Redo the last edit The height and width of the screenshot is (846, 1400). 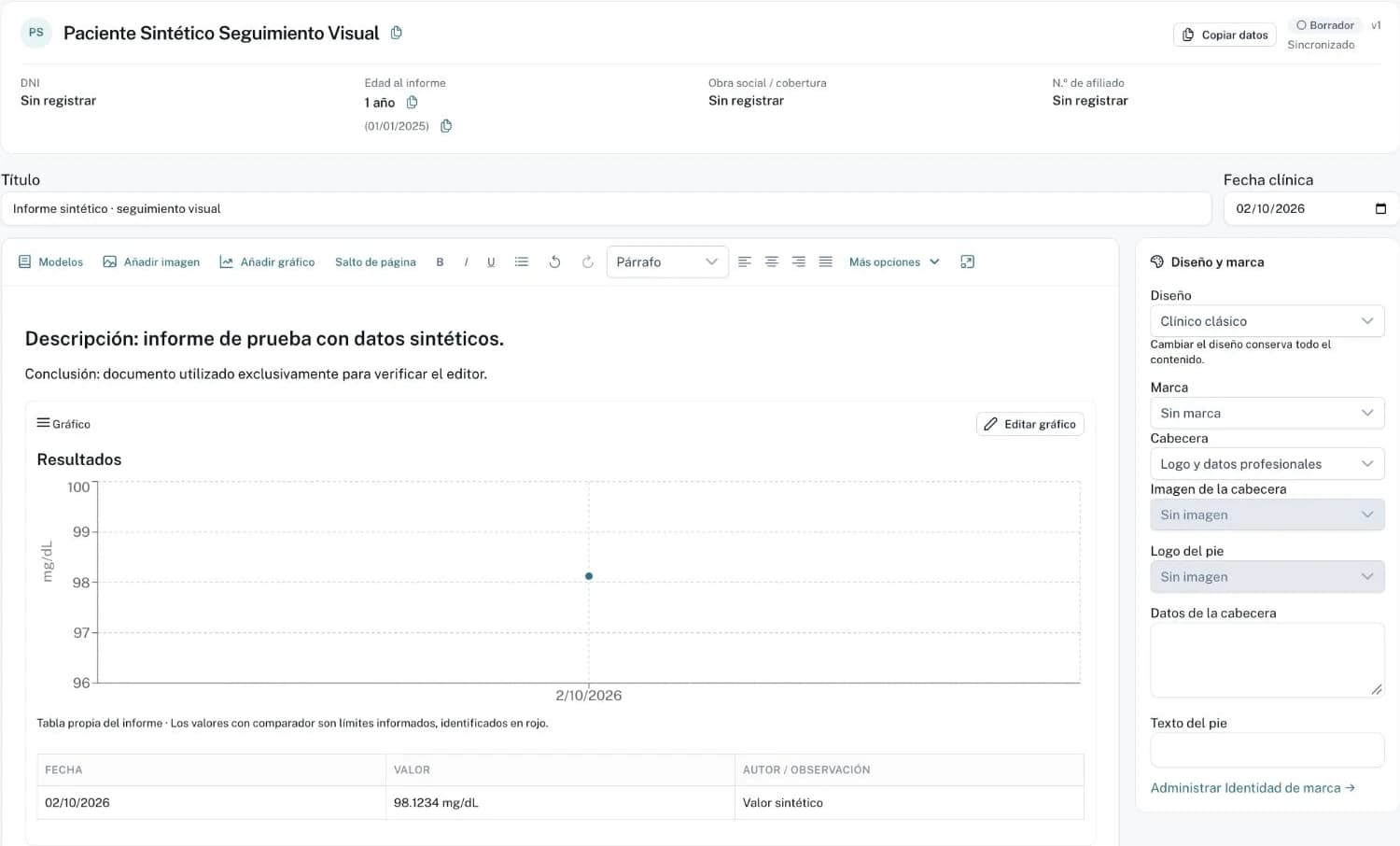pyautogui.click(x=587, y=262)
